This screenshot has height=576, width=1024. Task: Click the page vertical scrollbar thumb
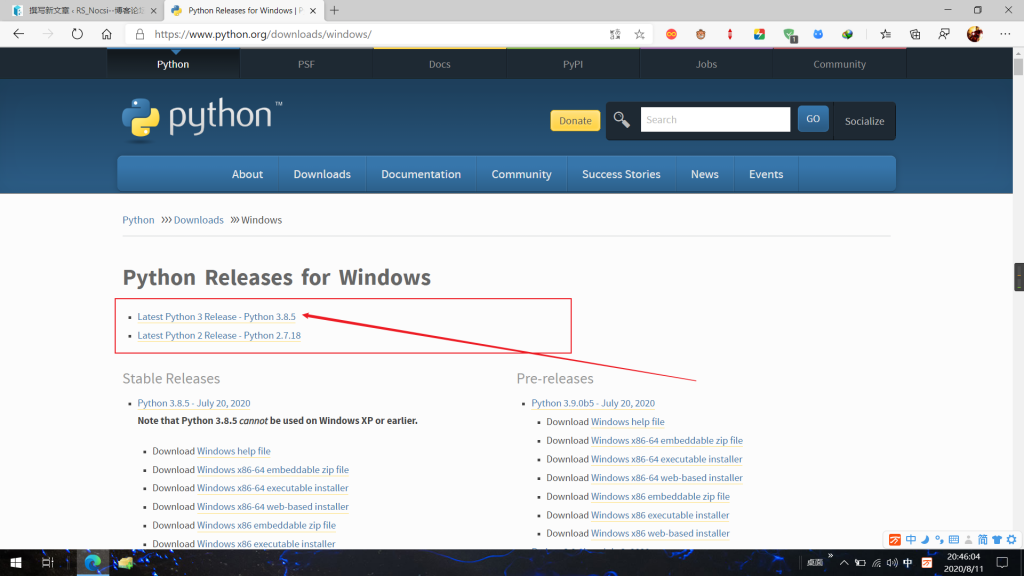pyautogui.click(x=1018, y=67)
